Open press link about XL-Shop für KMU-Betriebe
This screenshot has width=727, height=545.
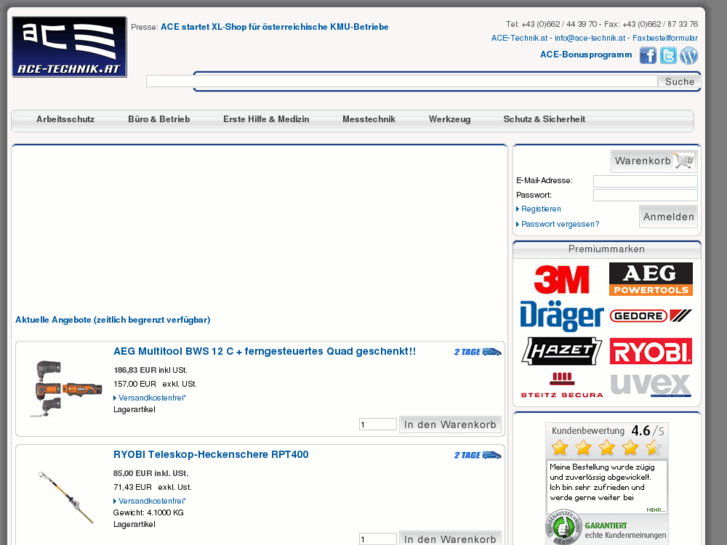tap(274, 27)
